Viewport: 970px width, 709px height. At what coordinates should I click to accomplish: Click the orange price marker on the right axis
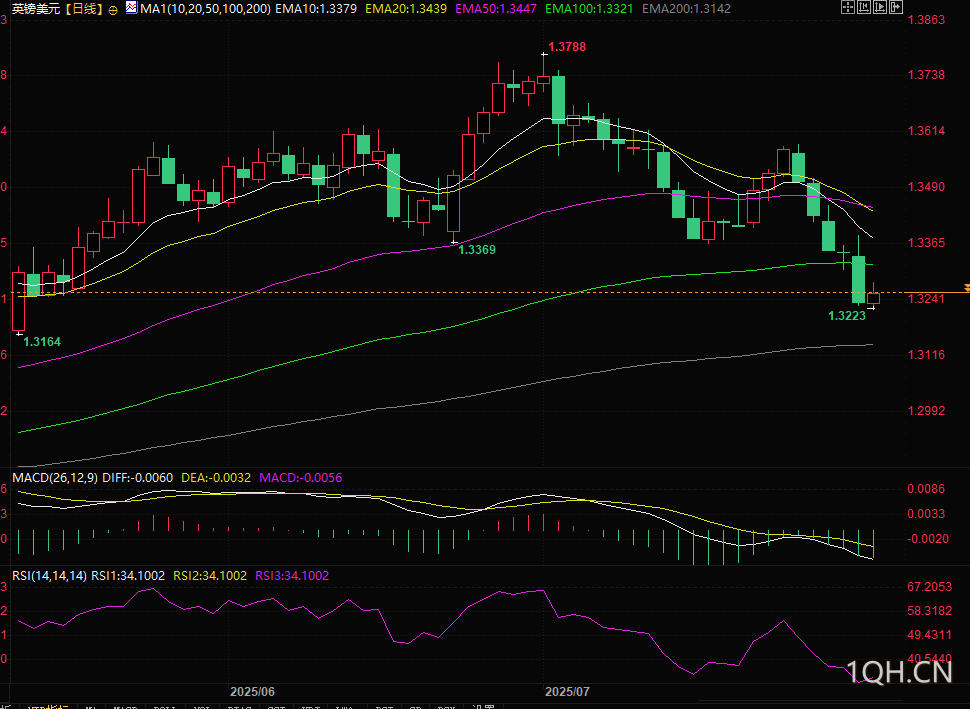pos(966,288)
